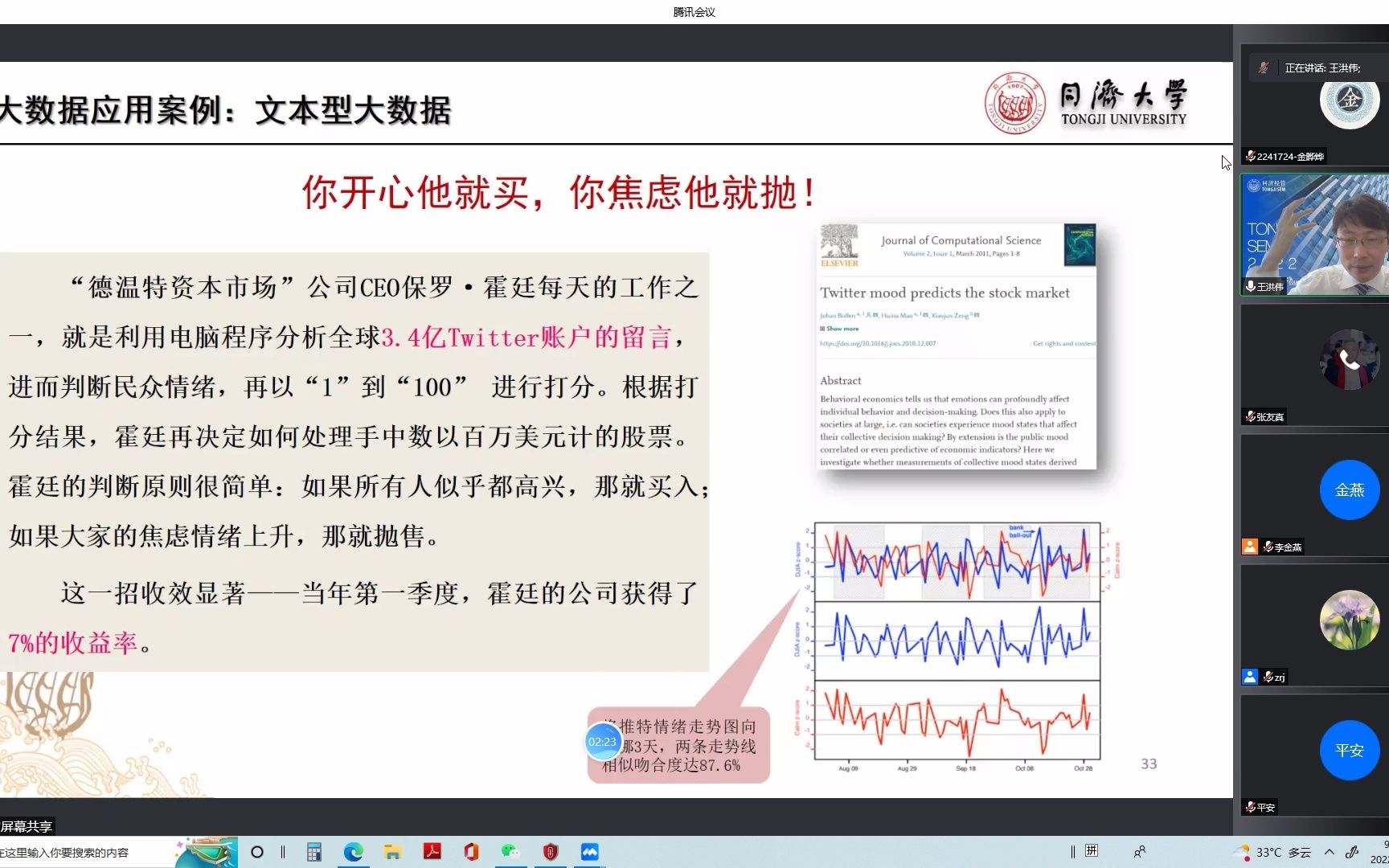Click the muted mic icon next to zrj
This screenshot has height=868, width=1389.
point(1268,677)
